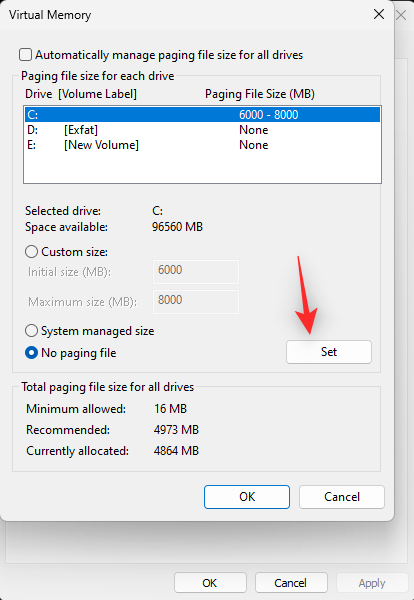Click Cancel in the background window

291,583
